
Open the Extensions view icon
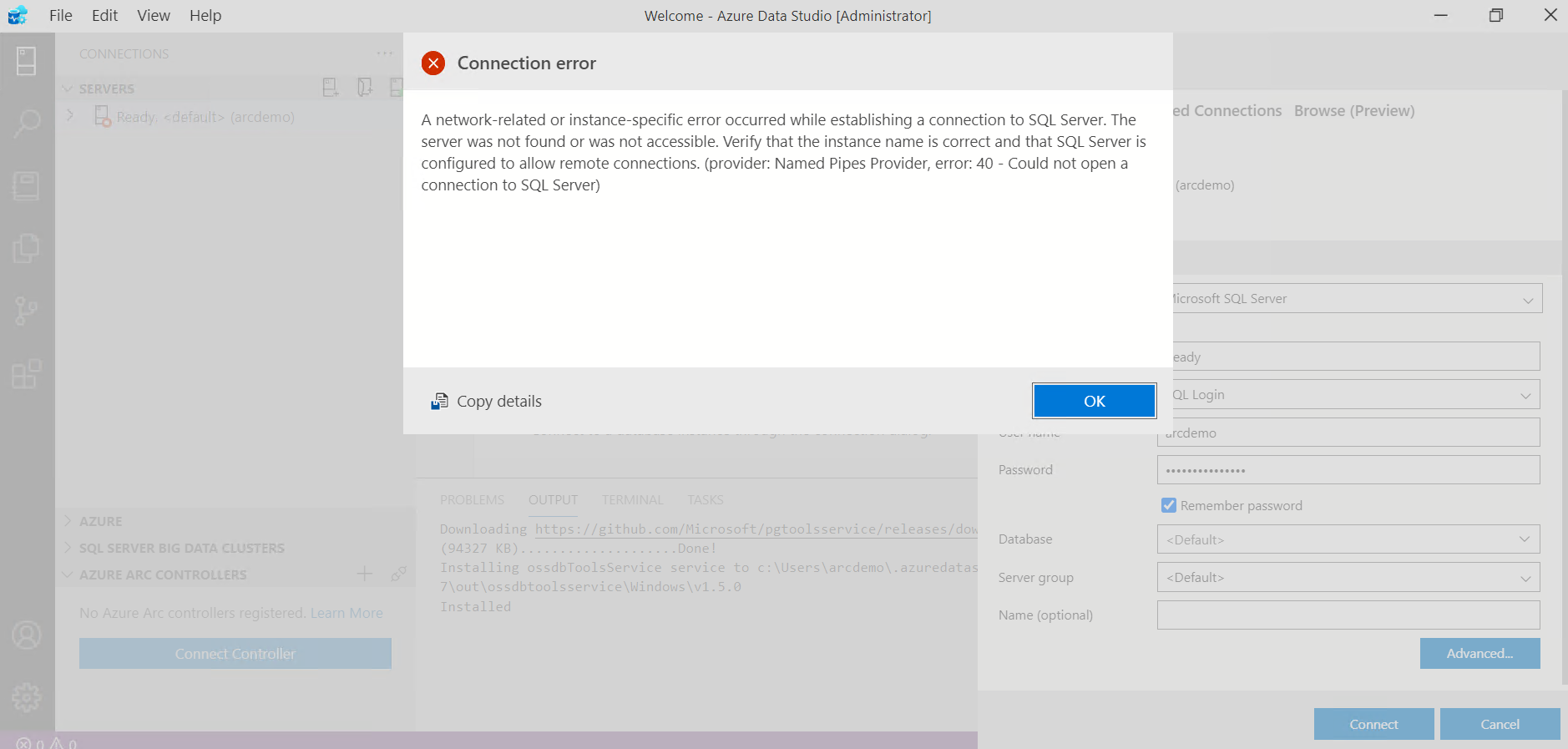[27, 373]
